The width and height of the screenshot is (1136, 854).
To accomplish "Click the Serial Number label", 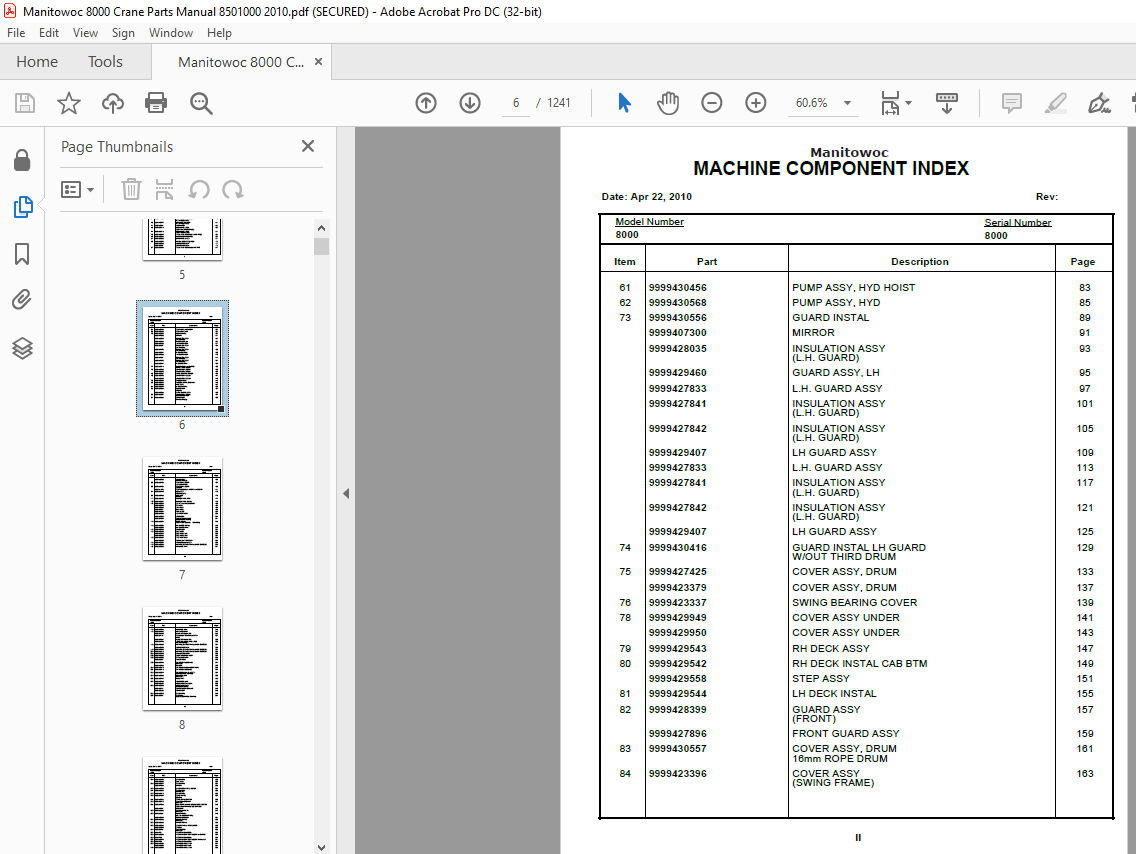I will 1017,222.
